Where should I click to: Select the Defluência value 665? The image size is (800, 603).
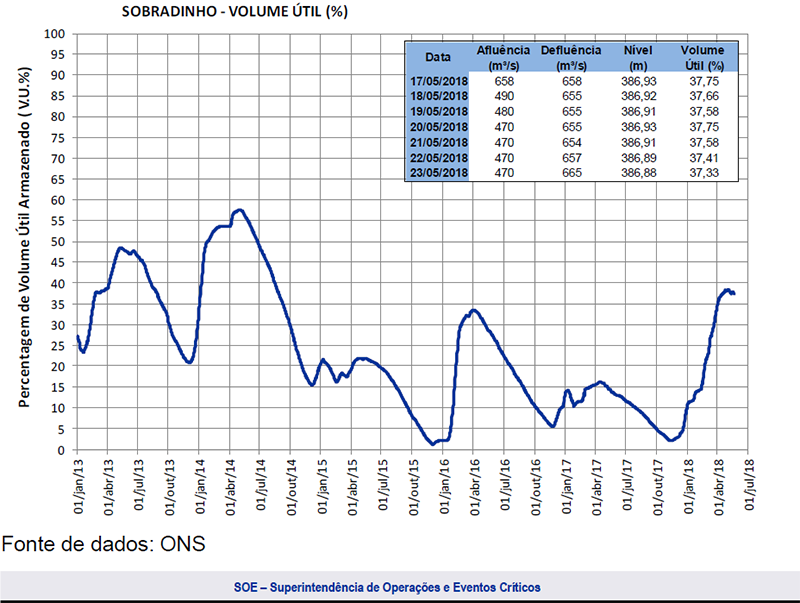[570, 173]
